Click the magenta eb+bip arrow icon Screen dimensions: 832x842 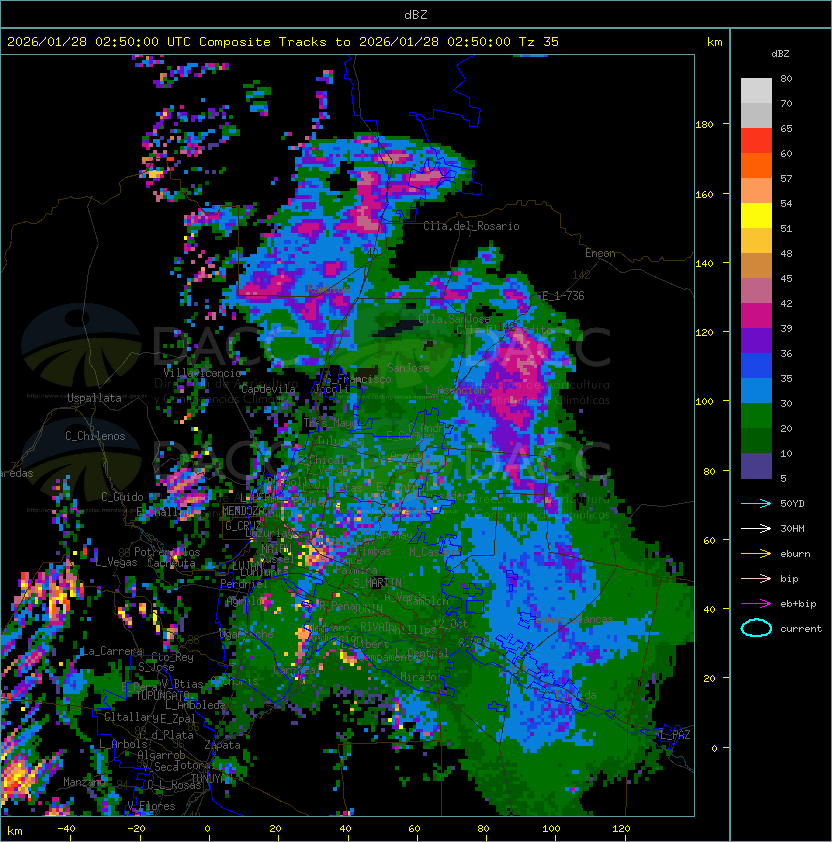click(756, 603)
